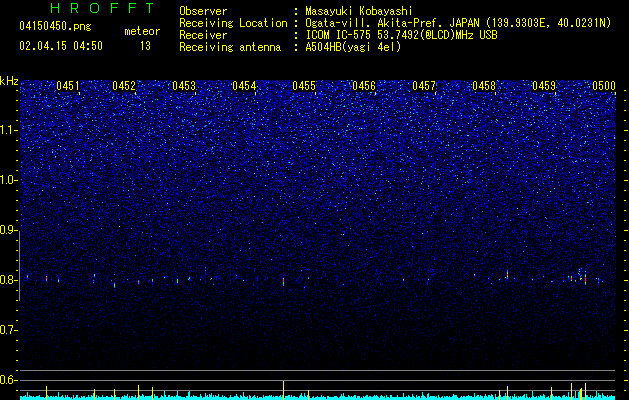Click the meteor echo just before 0455

pos(284,281)
